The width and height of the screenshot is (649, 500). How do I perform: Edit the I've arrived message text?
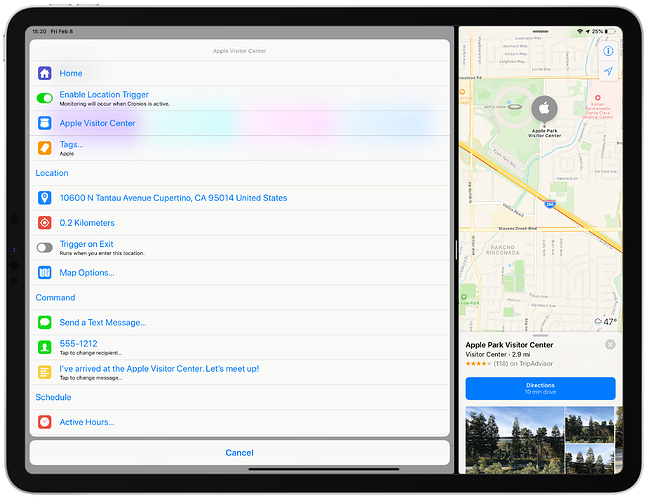point(240,372)
